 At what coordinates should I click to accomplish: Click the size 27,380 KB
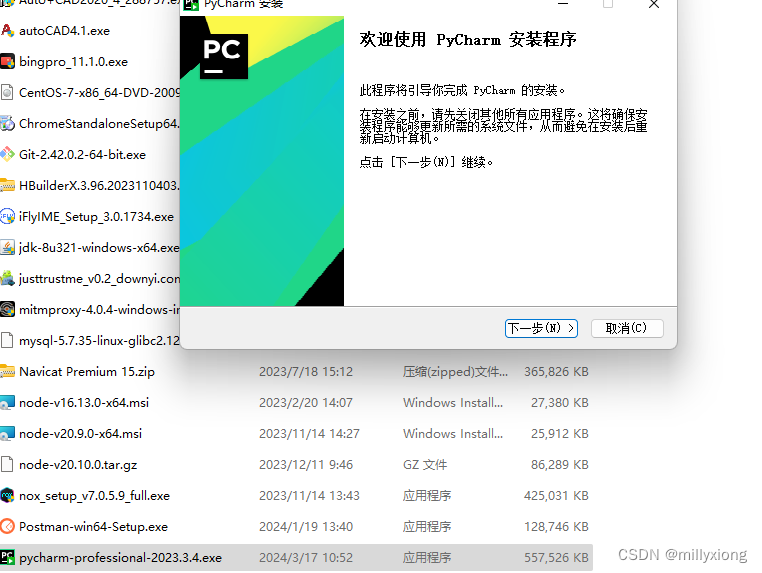tap(559, 403)
